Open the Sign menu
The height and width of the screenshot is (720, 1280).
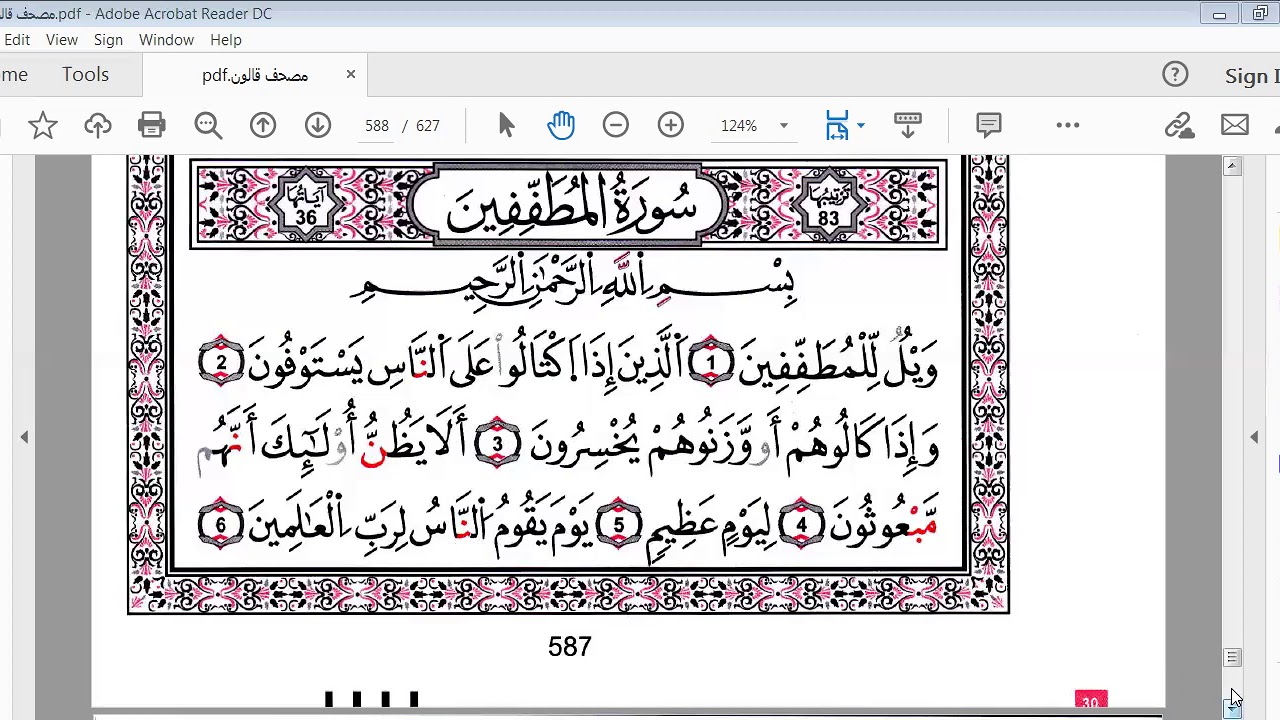pyautogui.click(x=108, y=40)
